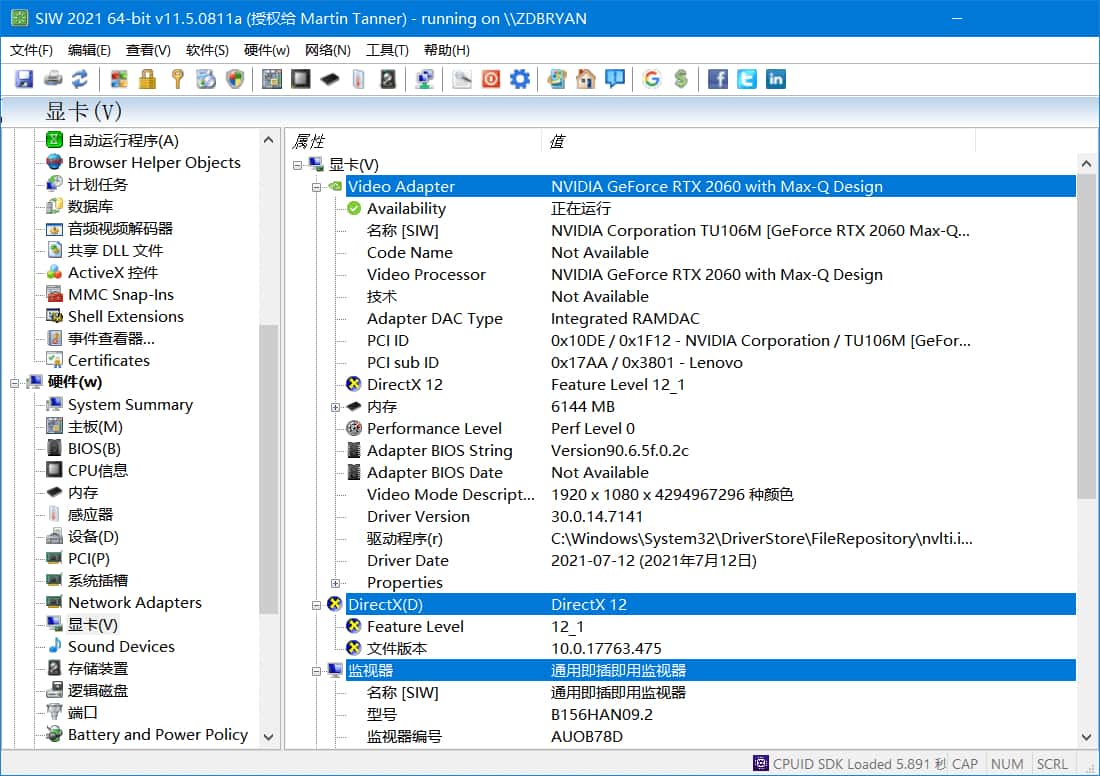1100x776 pixels.
Task: Collapse the 监视器 node
Action: coord(316,671)
